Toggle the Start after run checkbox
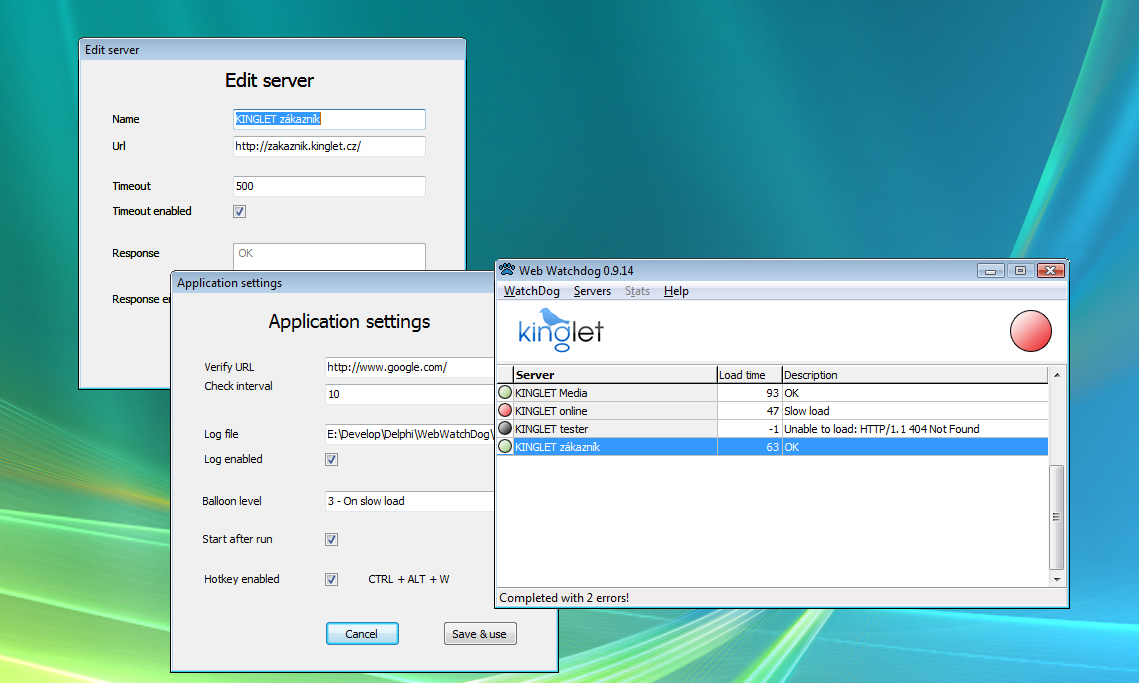The width and height of the screenshot is (1139, 683). point(331,539)
